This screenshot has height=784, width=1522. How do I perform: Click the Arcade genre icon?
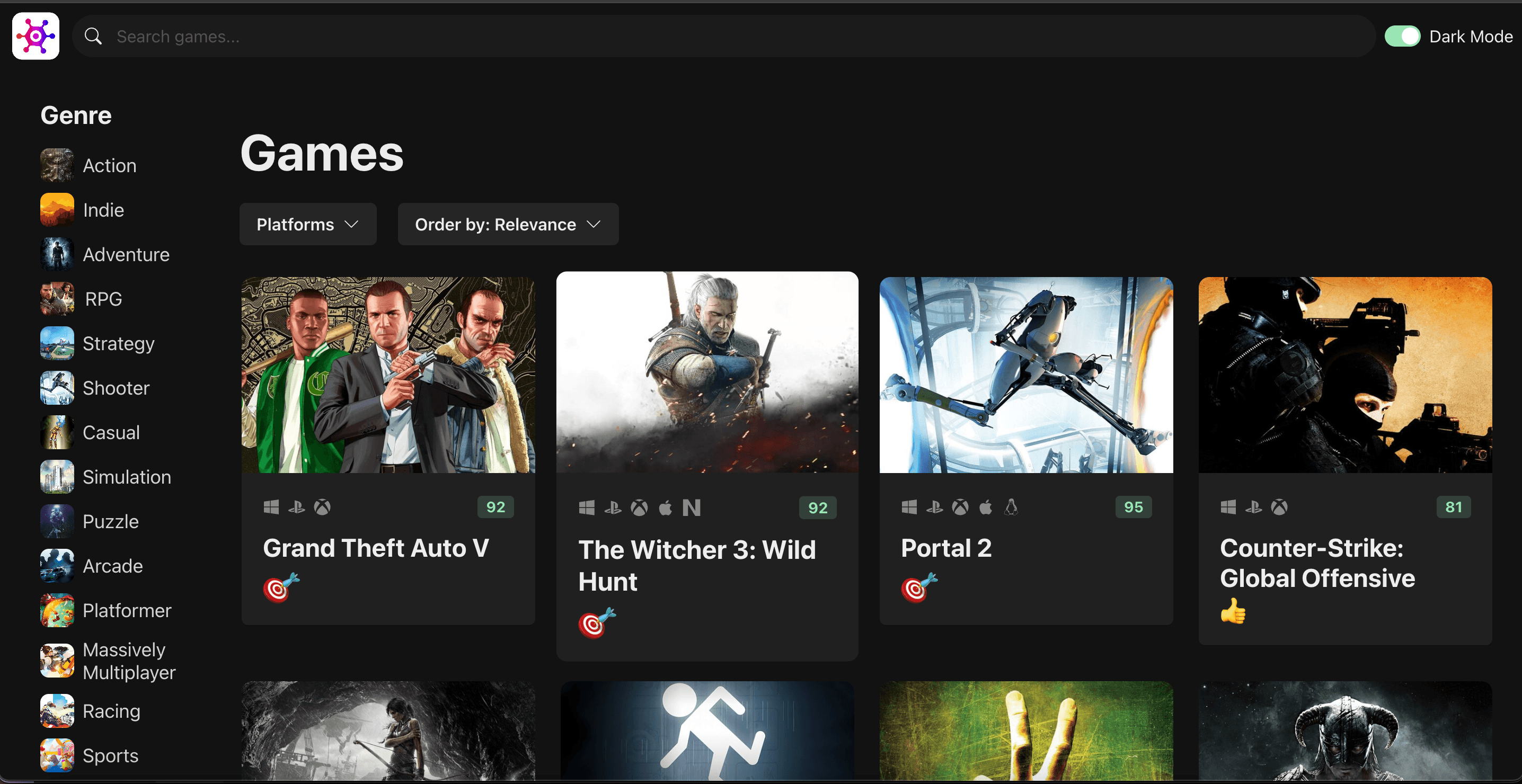[x=57, y=565]
